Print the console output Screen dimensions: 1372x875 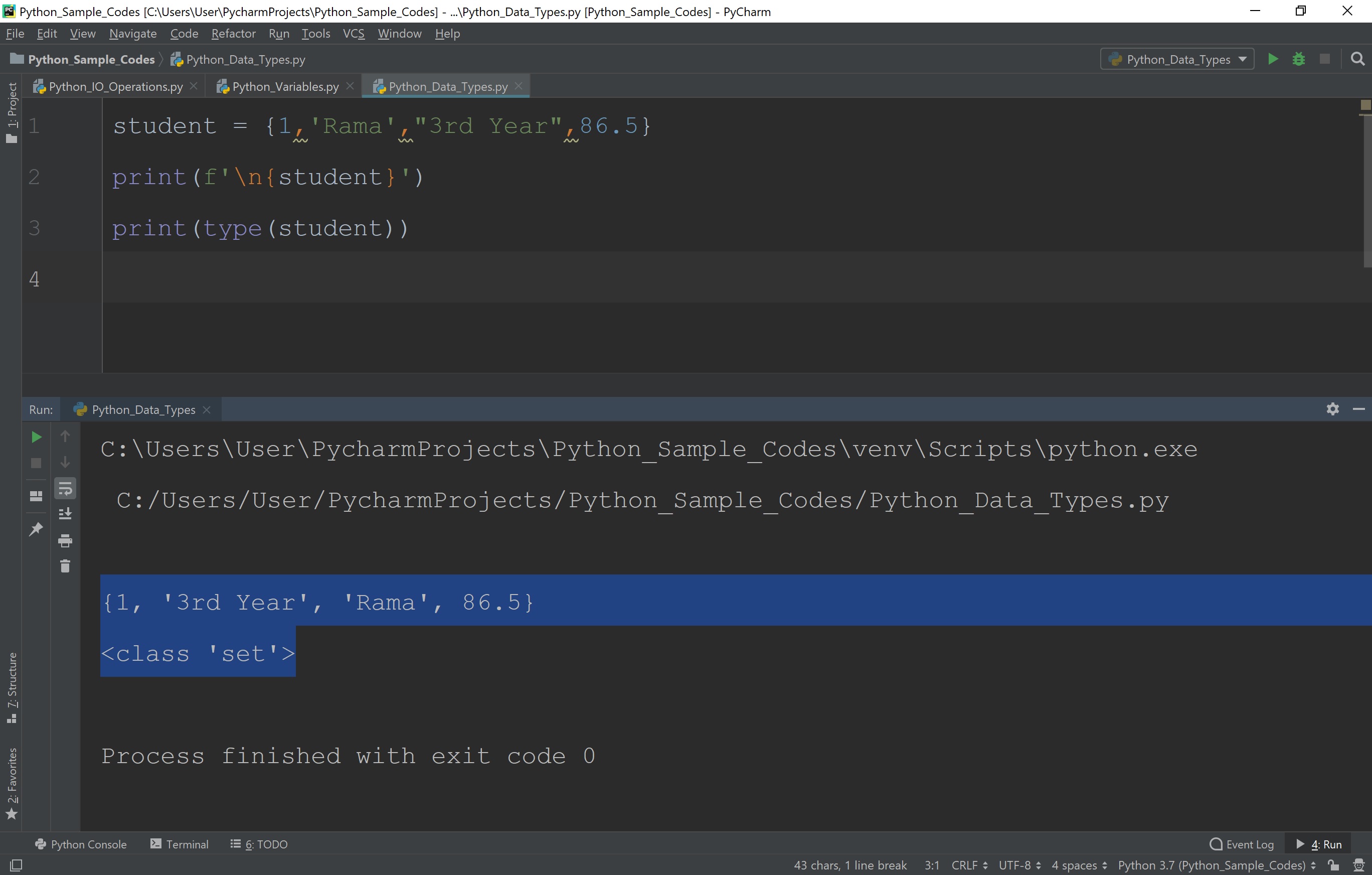click(x=65, y=541)
